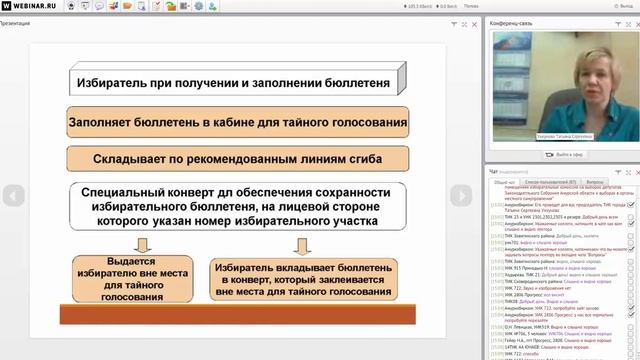The width and height of the screenshot is (640, 360).
Task: Check the УИК 915 Приходько message
Action: (x=631, y=268)
